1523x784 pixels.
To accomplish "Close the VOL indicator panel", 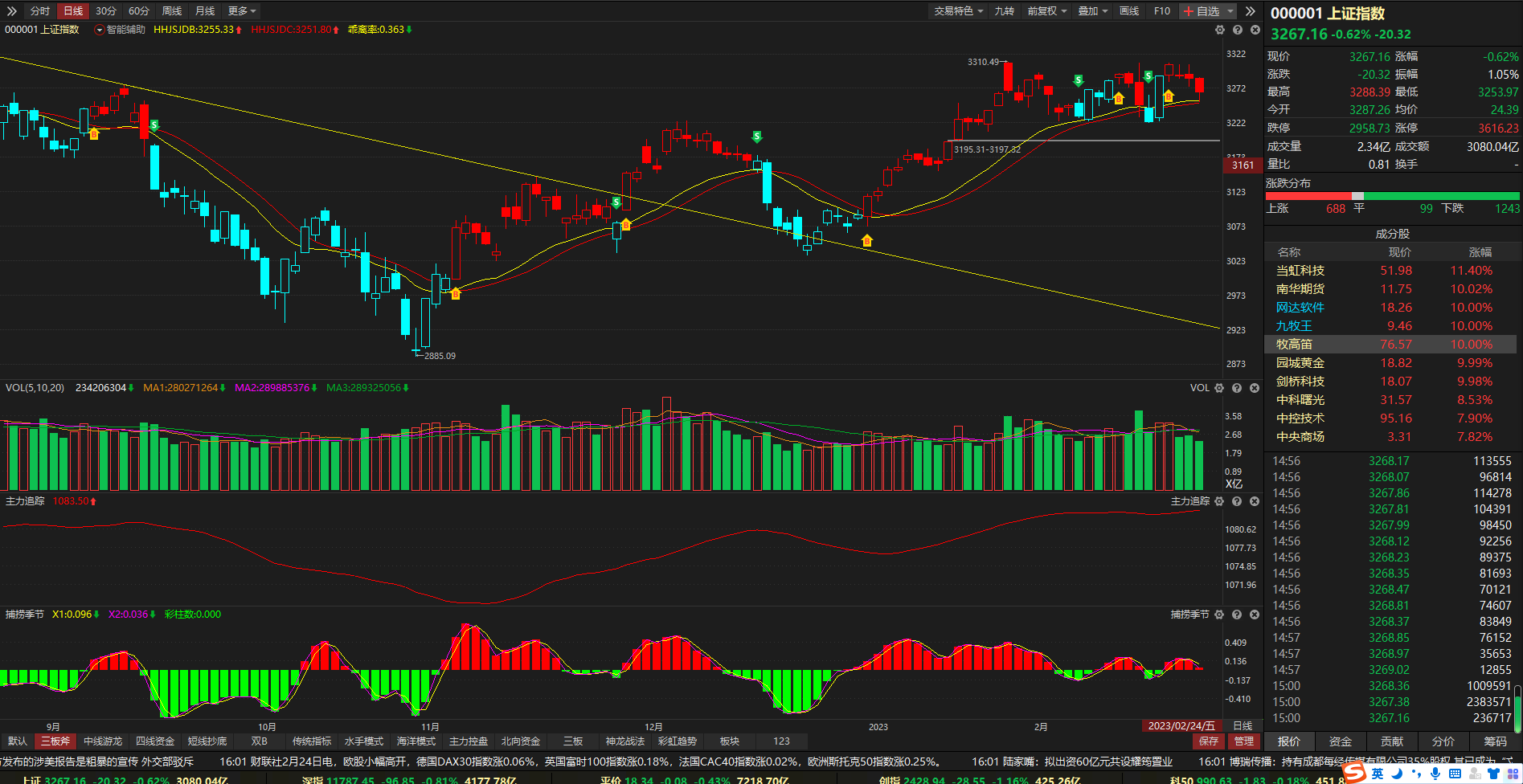I will 1255,388.
